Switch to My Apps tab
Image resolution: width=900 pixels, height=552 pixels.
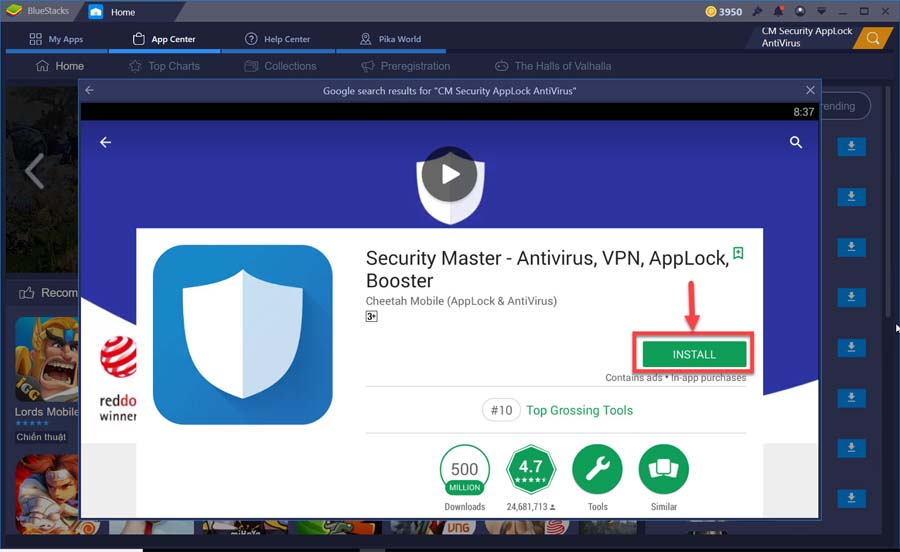[x=56, y=39]
